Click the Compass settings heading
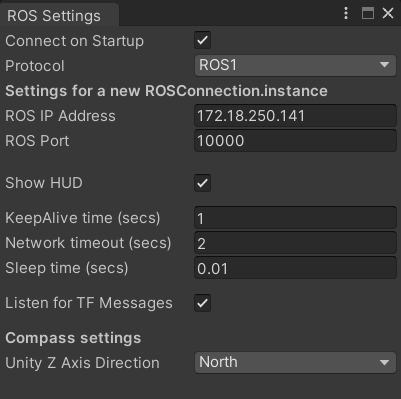This screenshot has width=401, height=399. [x=73, y=338]
